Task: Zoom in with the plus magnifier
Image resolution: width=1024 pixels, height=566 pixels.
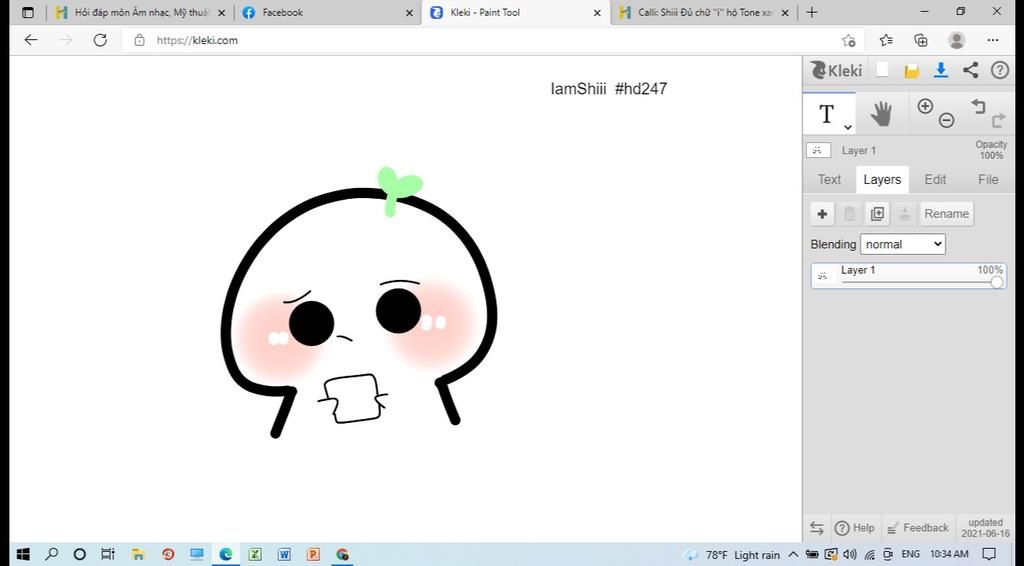Action: (925, 107)
